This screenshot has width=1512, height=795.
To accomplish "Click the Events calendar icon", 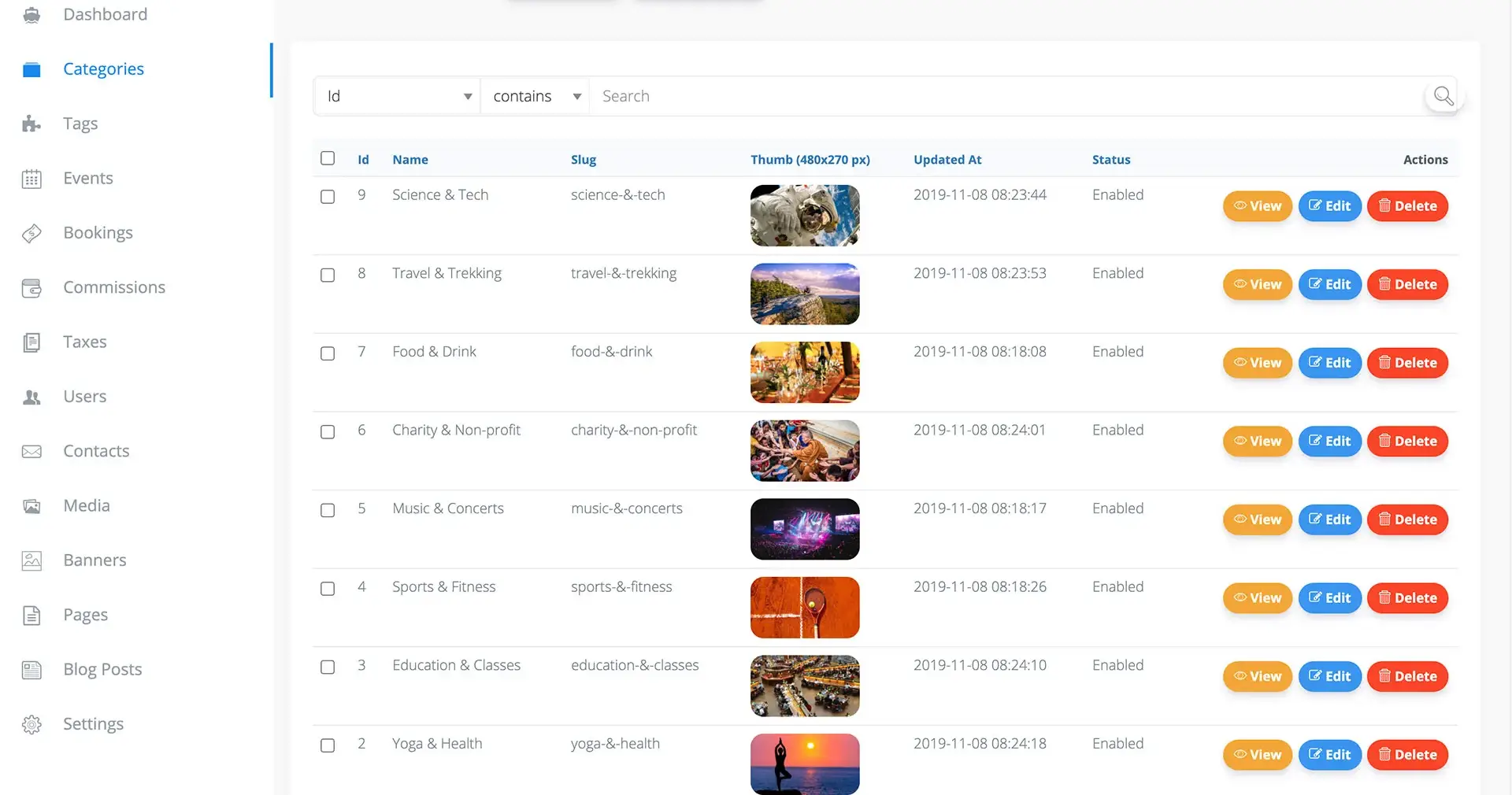I will (x=31, y=179).
